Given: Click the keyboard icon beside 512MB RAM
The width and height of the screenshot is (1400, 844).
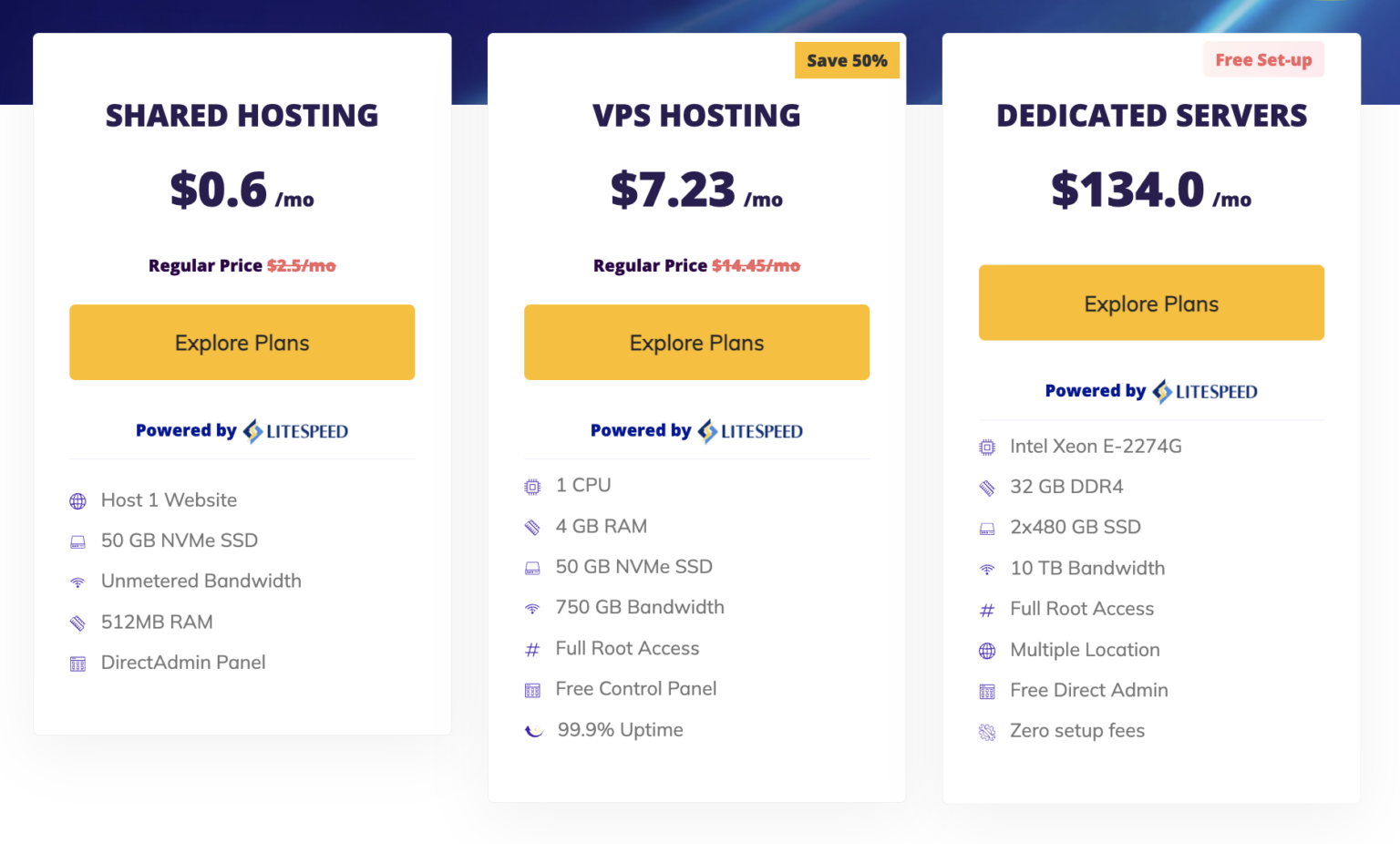Looking at the screenshot, I should [x=77, y=622].
